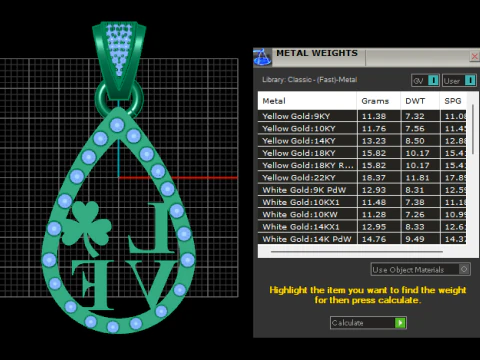This screenshot has height=360, width=480.
Task: Close the Metal Weights panel
Action: [x=474, y=56]
